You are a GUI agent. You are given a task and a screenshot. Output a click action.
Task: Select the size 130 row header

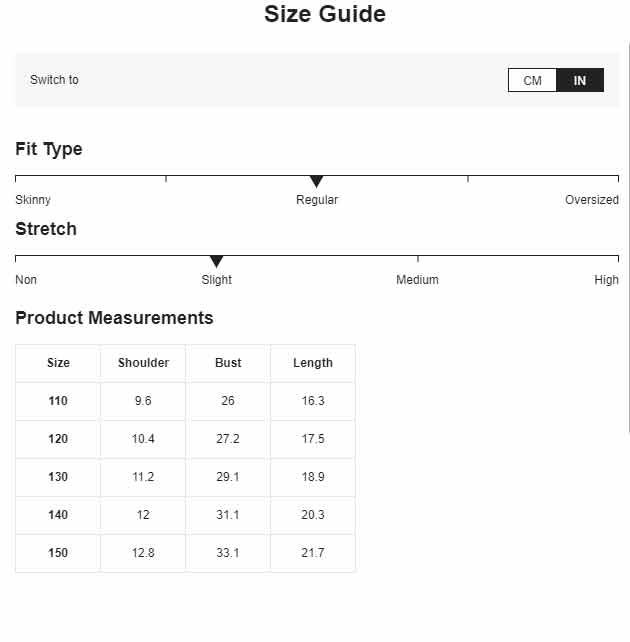(x=58, y=477)
